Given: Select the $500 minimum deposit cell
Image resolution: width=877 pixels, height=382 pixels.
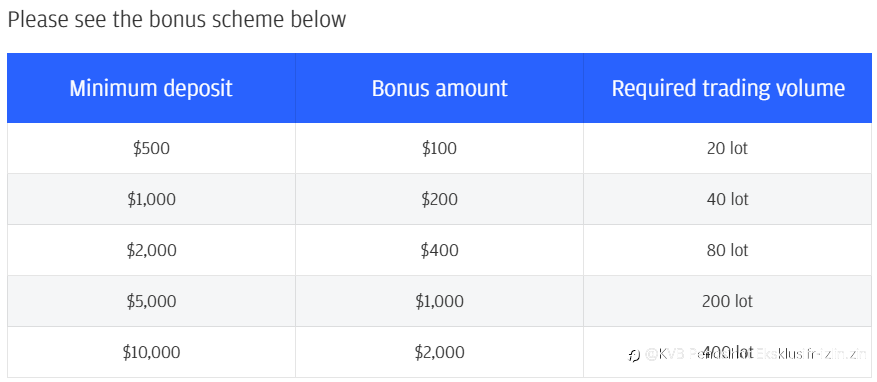Looking at the screenshot, I should [x=151, y=148].
